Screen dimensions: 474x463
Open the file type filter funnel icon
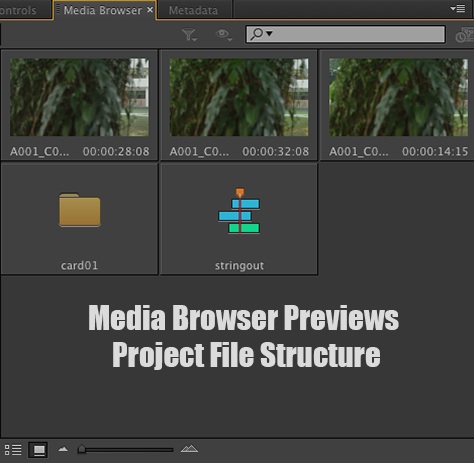point(189,35)
